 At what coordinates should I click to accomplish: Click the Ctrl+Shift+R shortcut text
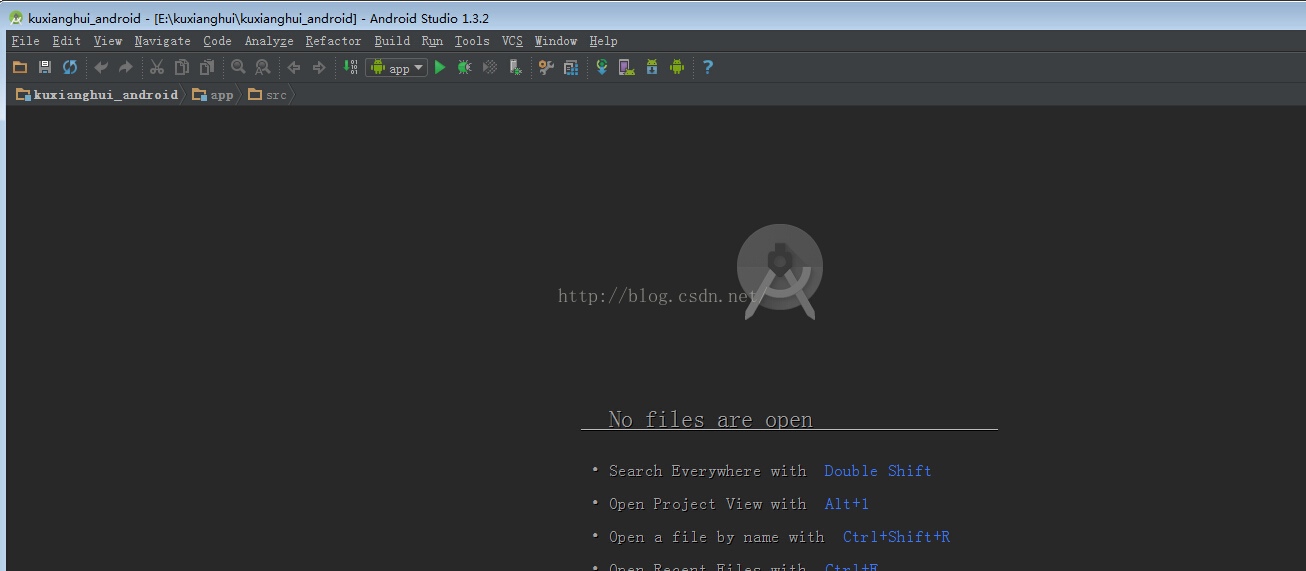(x=897, y=537)
